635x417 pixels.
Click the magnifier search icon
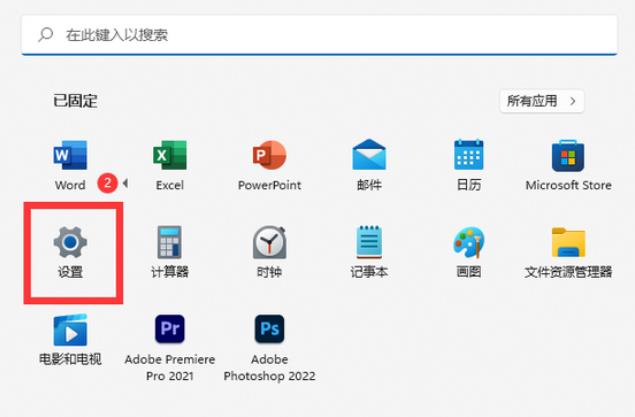46,34
